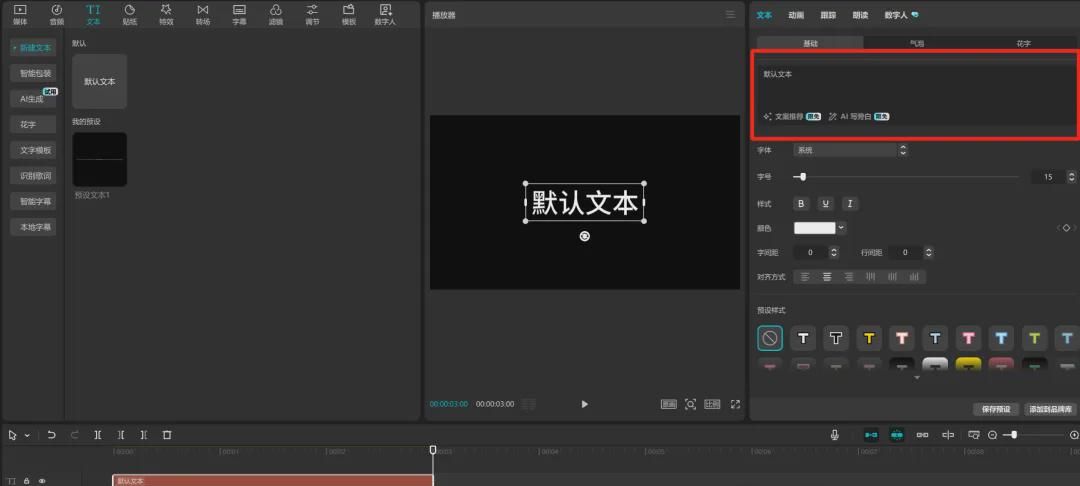Toggle auto-snap icon in timeline toolbar
1080x486 pixels.
pyautogui.click(x=896, y=435)
